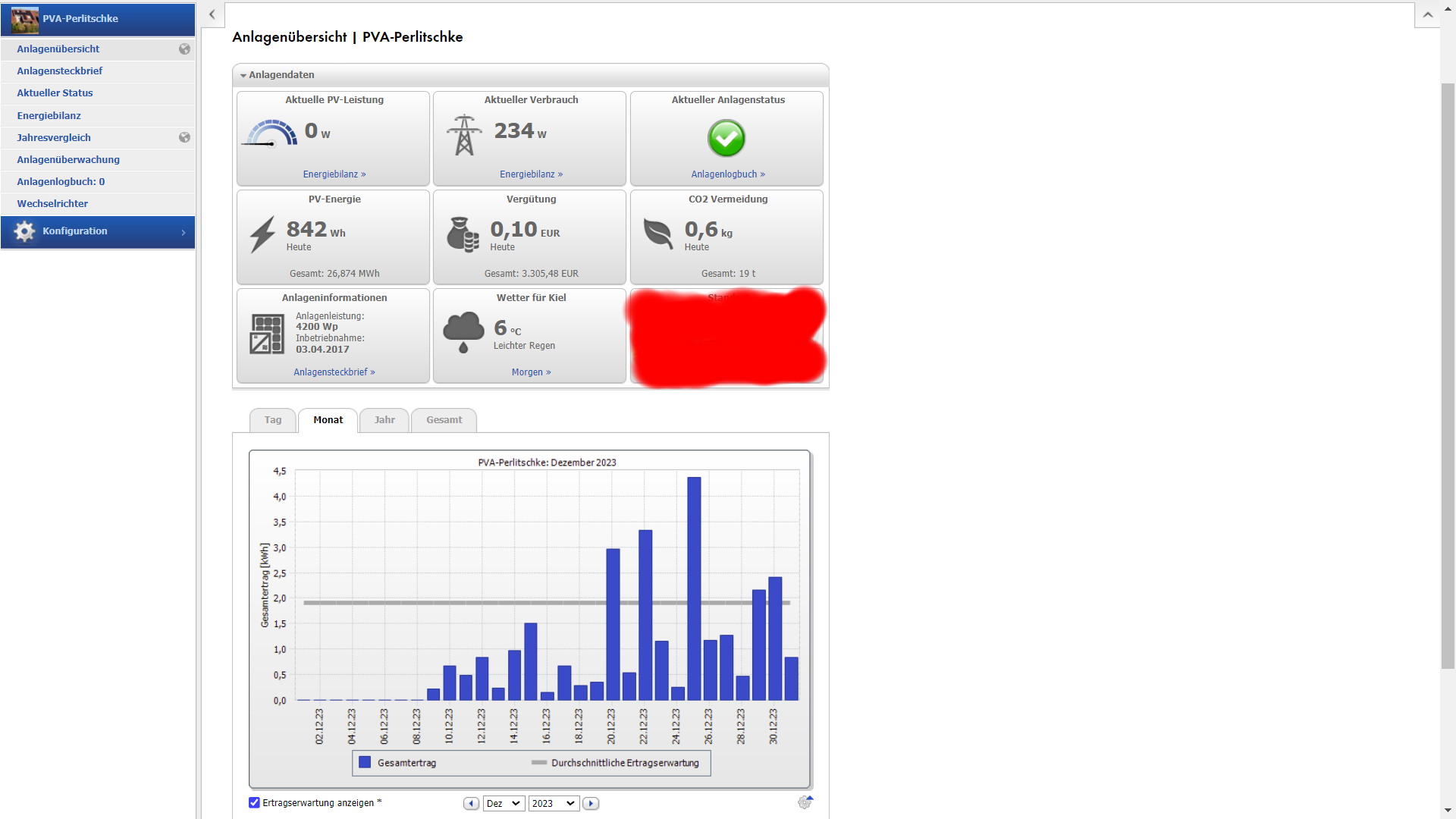This screenshot has width=1456, height=819.
Task: Click the money bag Vergütung icon
Action: tap(463, 234)
